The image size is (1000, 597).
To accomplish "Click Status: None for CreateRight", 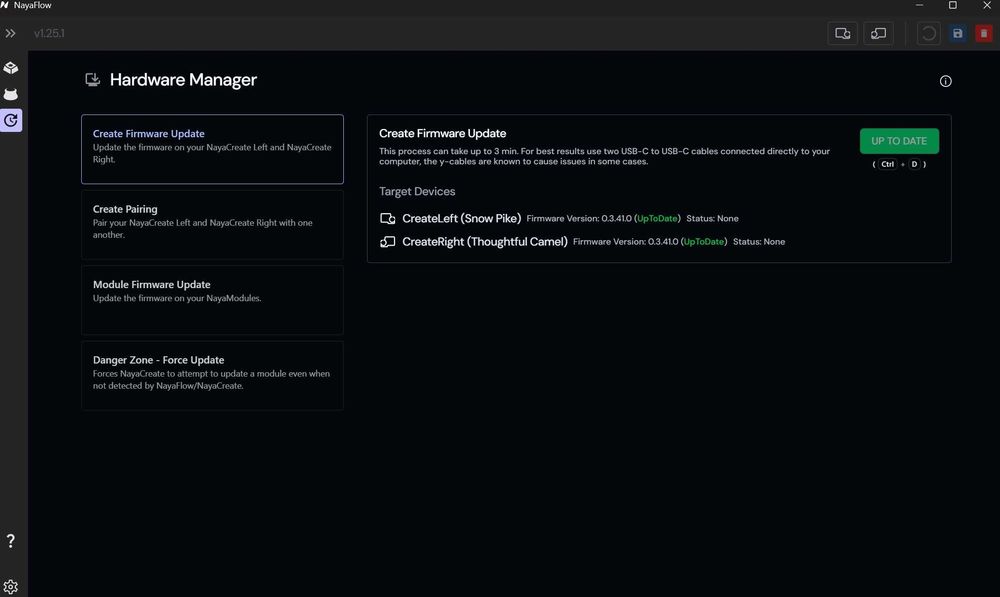I will (759, 242).
